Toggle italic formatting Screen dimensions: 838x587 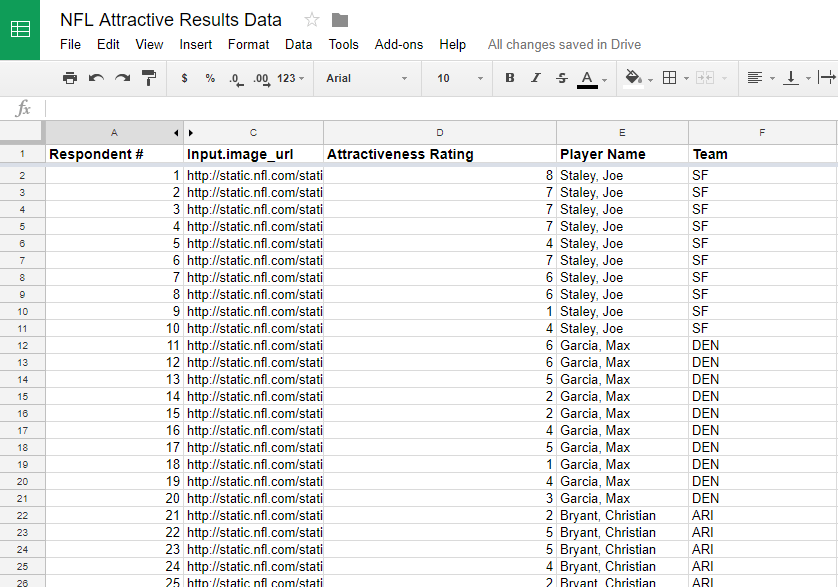click(536, 78)
